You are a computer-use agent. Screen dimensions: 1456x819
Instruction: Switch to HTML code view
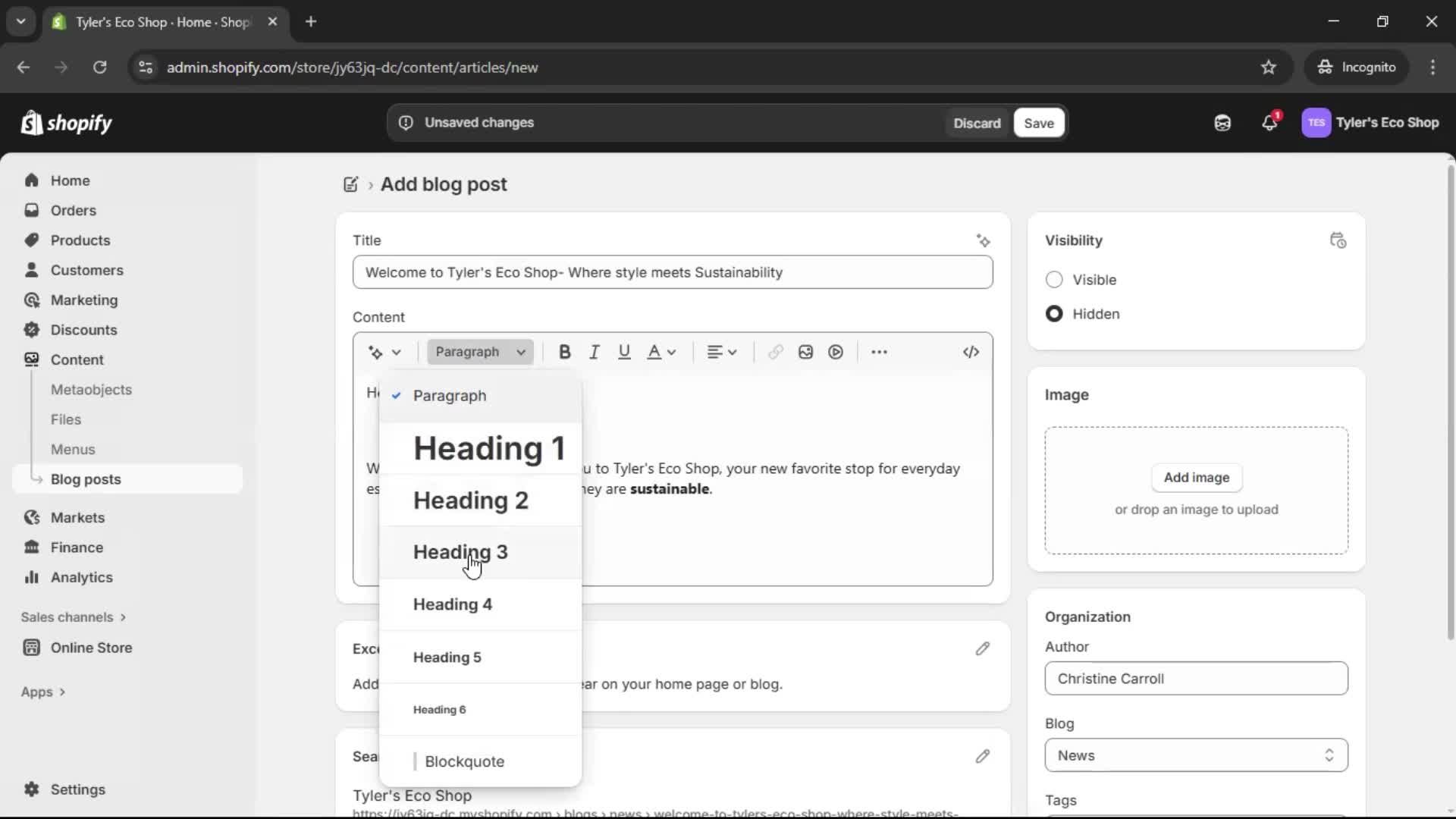(971, 351)
